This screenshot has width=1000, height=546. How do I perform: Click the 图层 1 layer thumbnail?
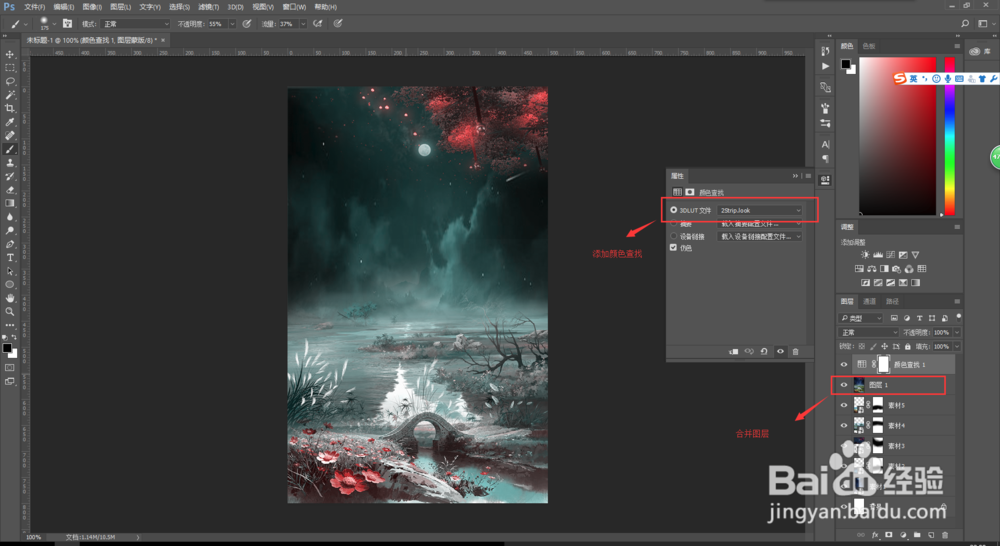click(x=859, y=385)
